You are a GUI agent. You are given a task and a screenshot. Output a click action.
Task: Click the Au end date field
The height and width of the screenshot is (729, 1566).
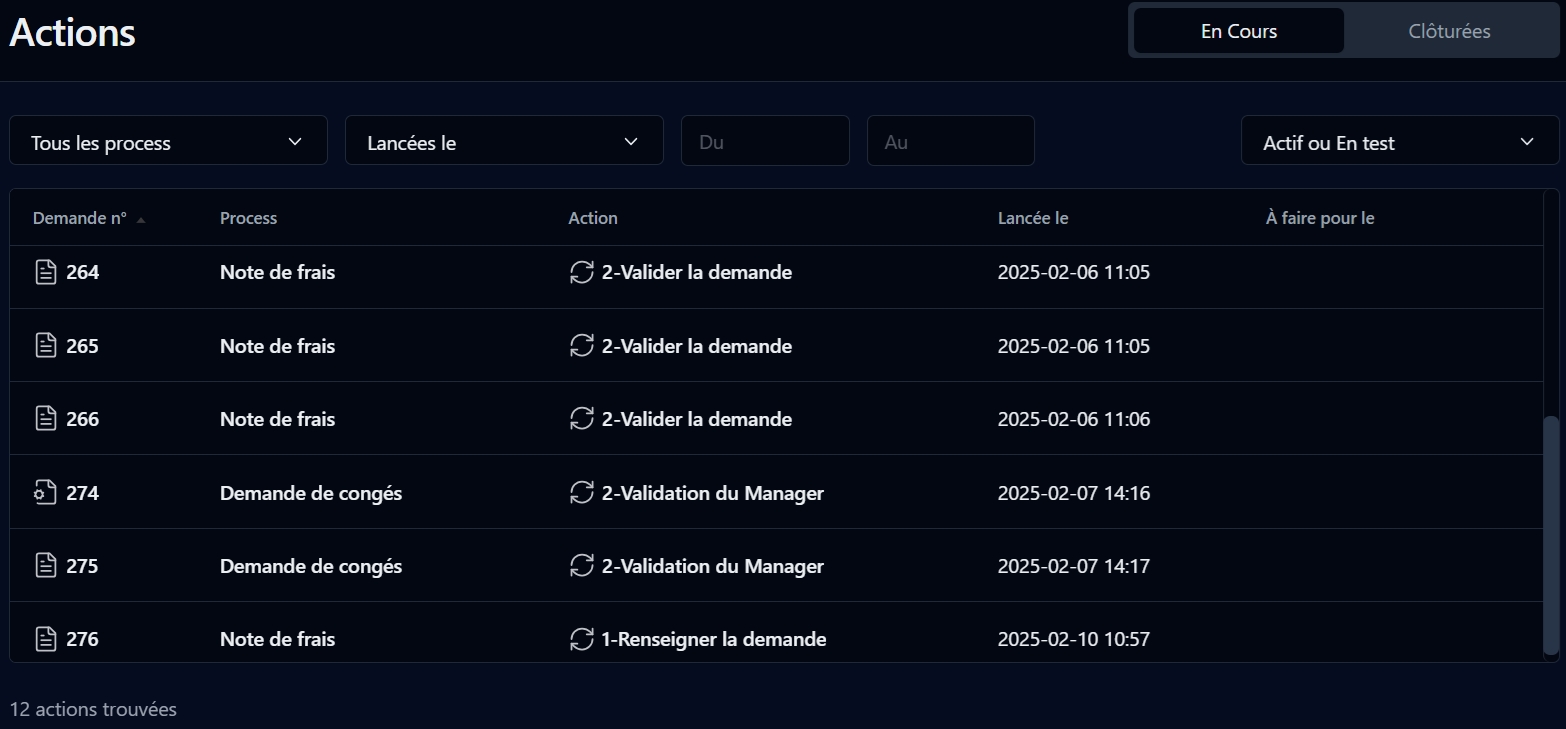point(950,141)
